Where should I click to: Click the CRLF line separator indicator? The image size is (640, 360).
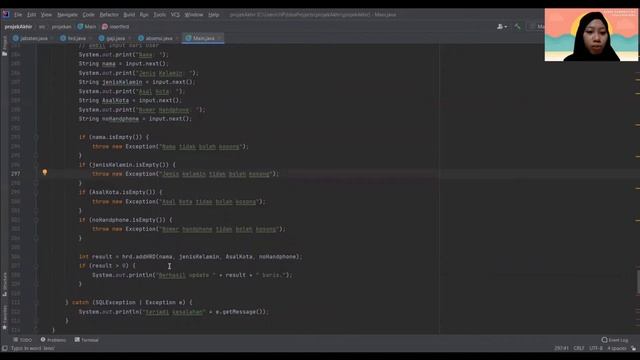[579, 349]
